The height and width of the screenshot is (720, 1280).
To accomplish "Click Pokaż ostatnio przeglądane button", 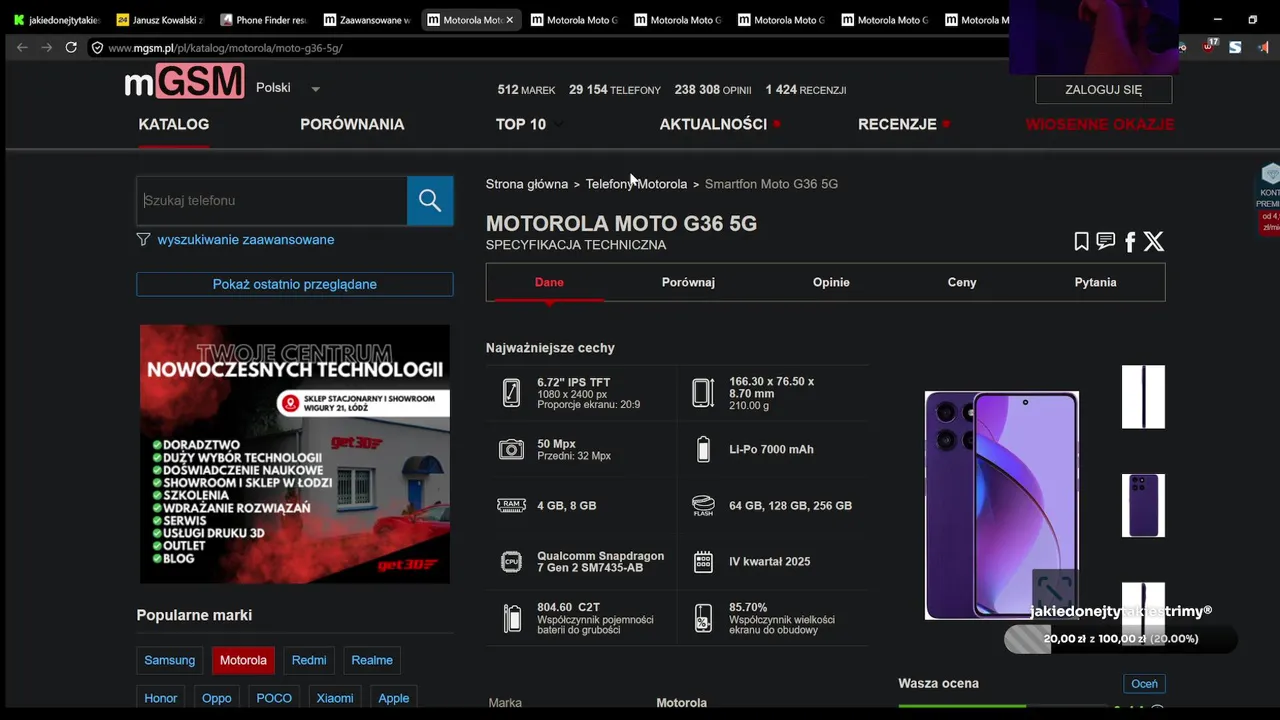I will tap(295, 284).
